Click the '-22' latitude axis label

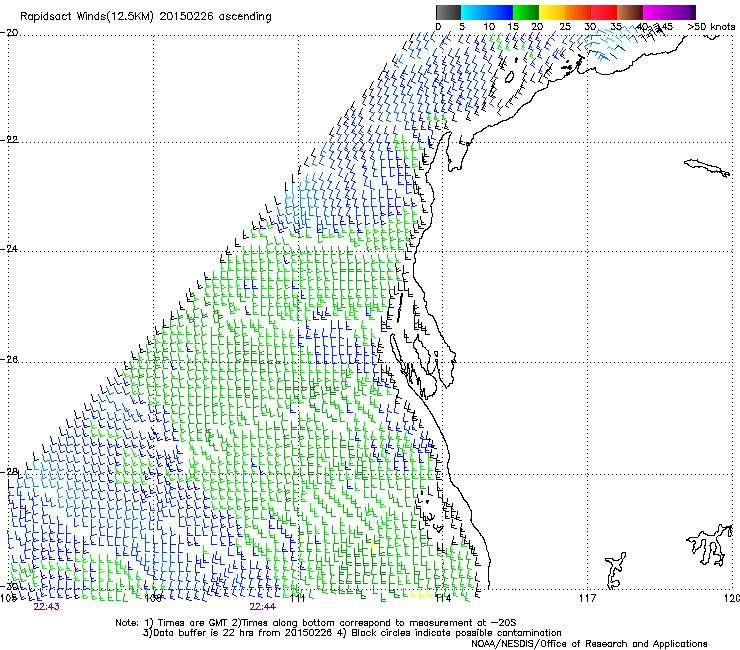pyautogui.click(x=9, y=140)
